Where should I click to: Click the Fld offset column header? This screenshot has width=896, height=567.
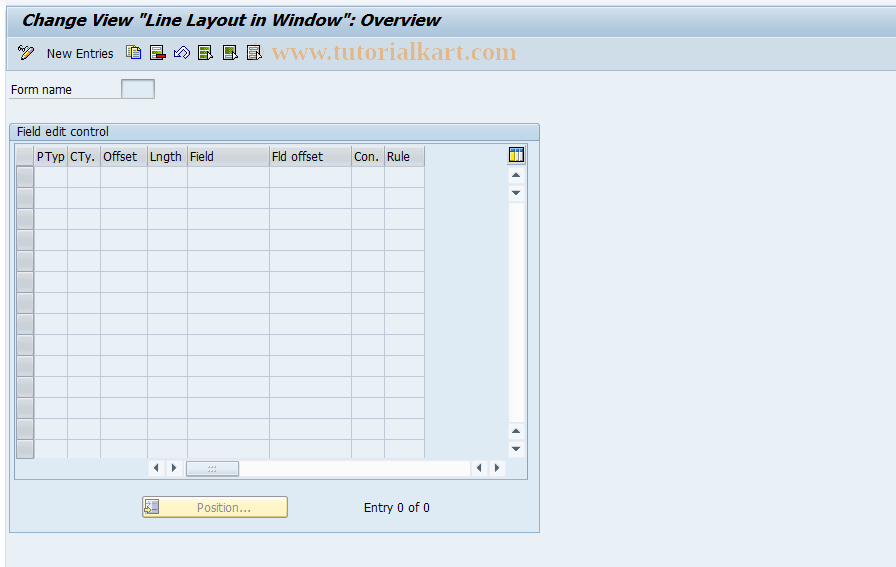310,157
